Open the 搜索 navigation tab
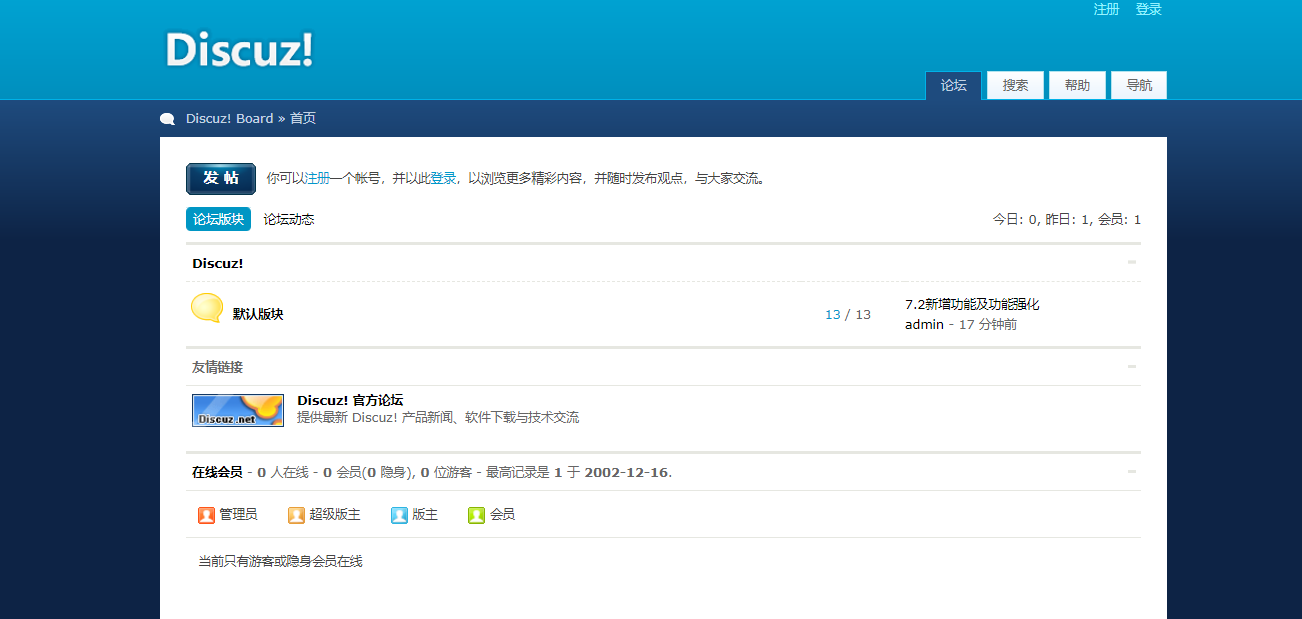 [1016, 86]
